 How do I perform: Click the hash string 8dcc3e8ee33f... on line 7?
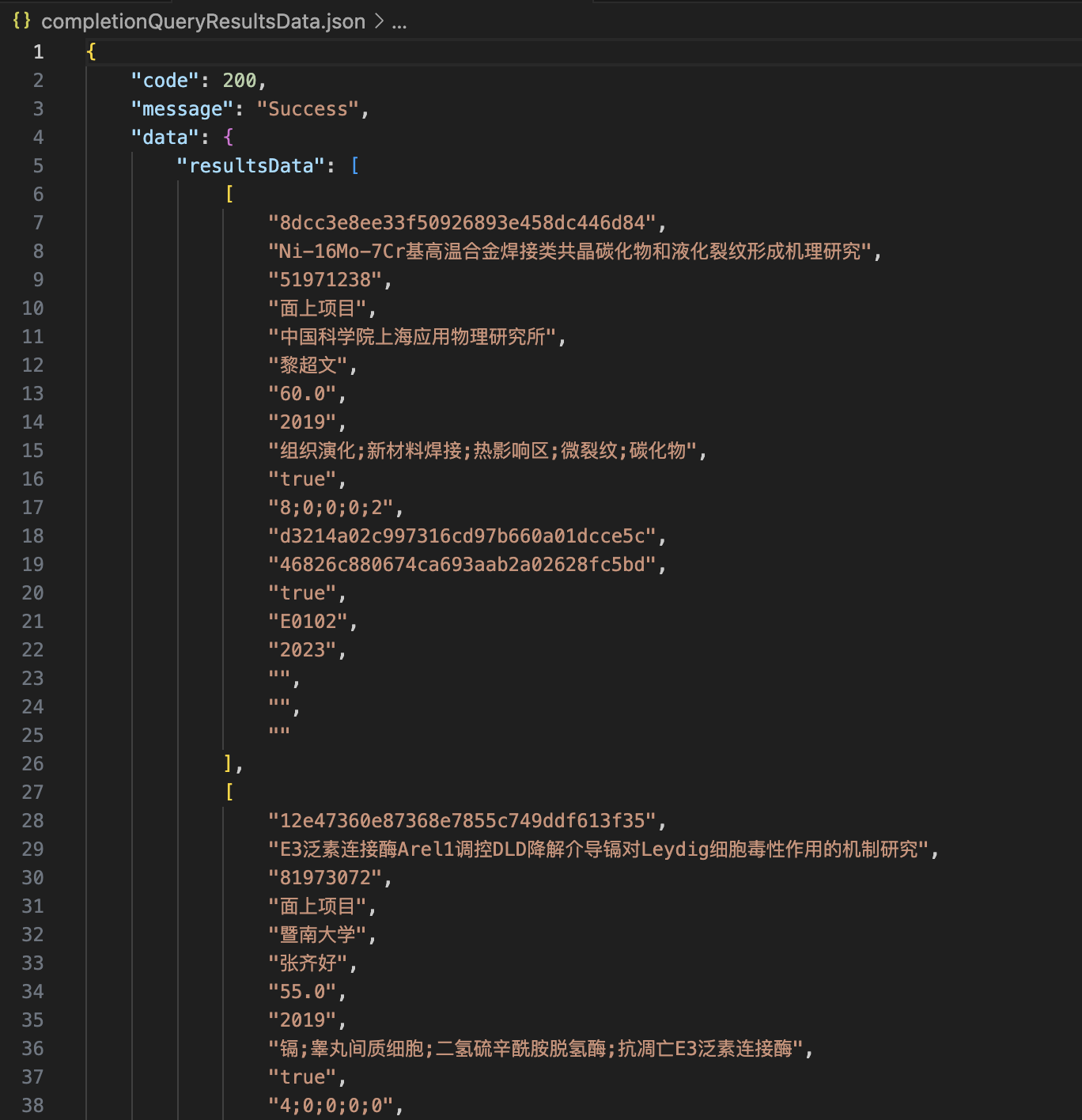click(x=463, y=222)
